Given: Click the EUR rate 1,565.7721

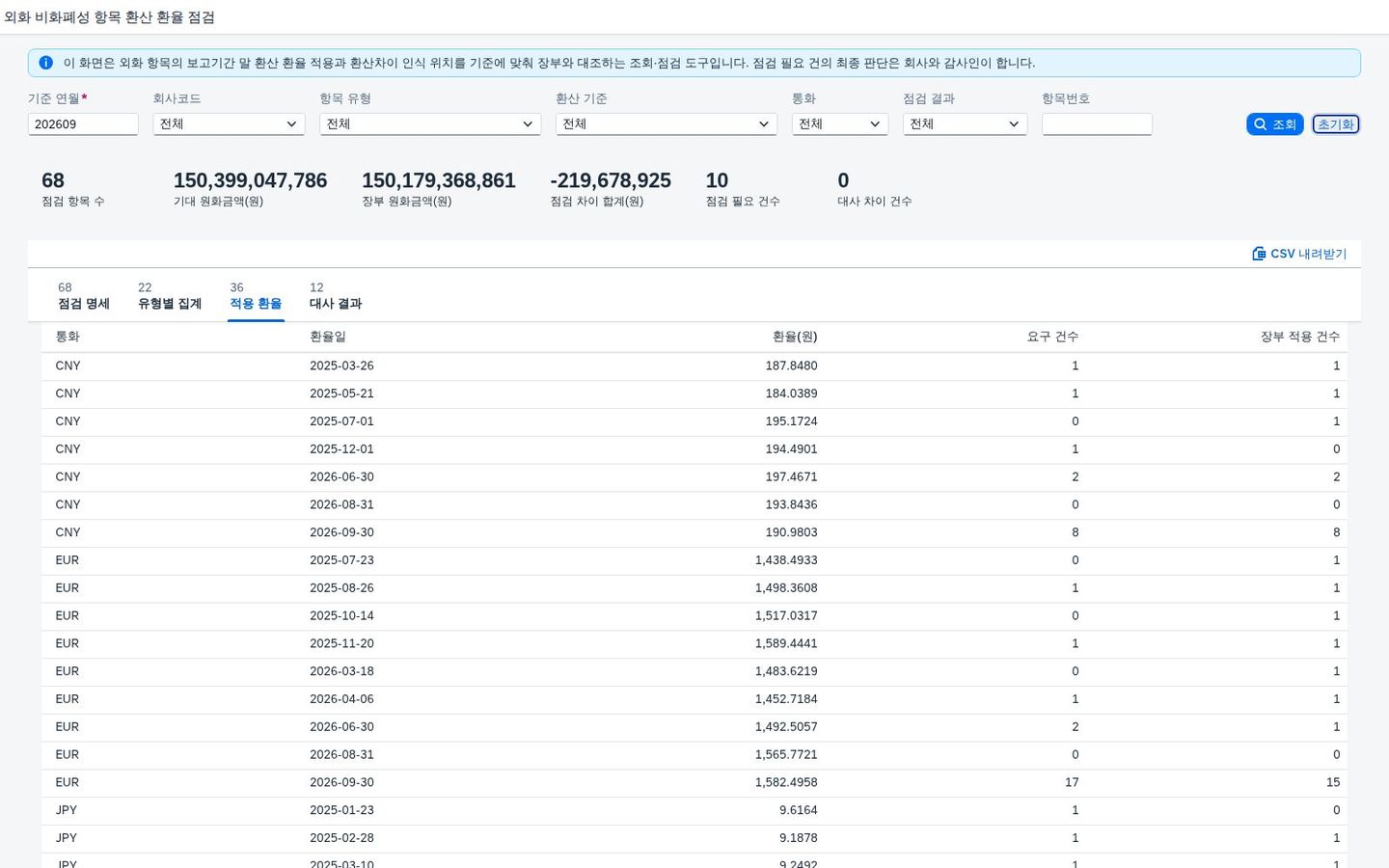Looking at the screenshot, I should pos(786,755).
